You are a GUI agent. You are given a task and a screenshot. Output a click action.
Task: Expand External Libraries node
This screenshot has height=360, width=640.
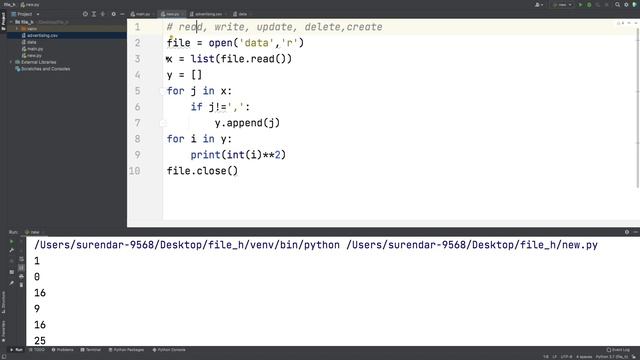[x=11, y=62]
